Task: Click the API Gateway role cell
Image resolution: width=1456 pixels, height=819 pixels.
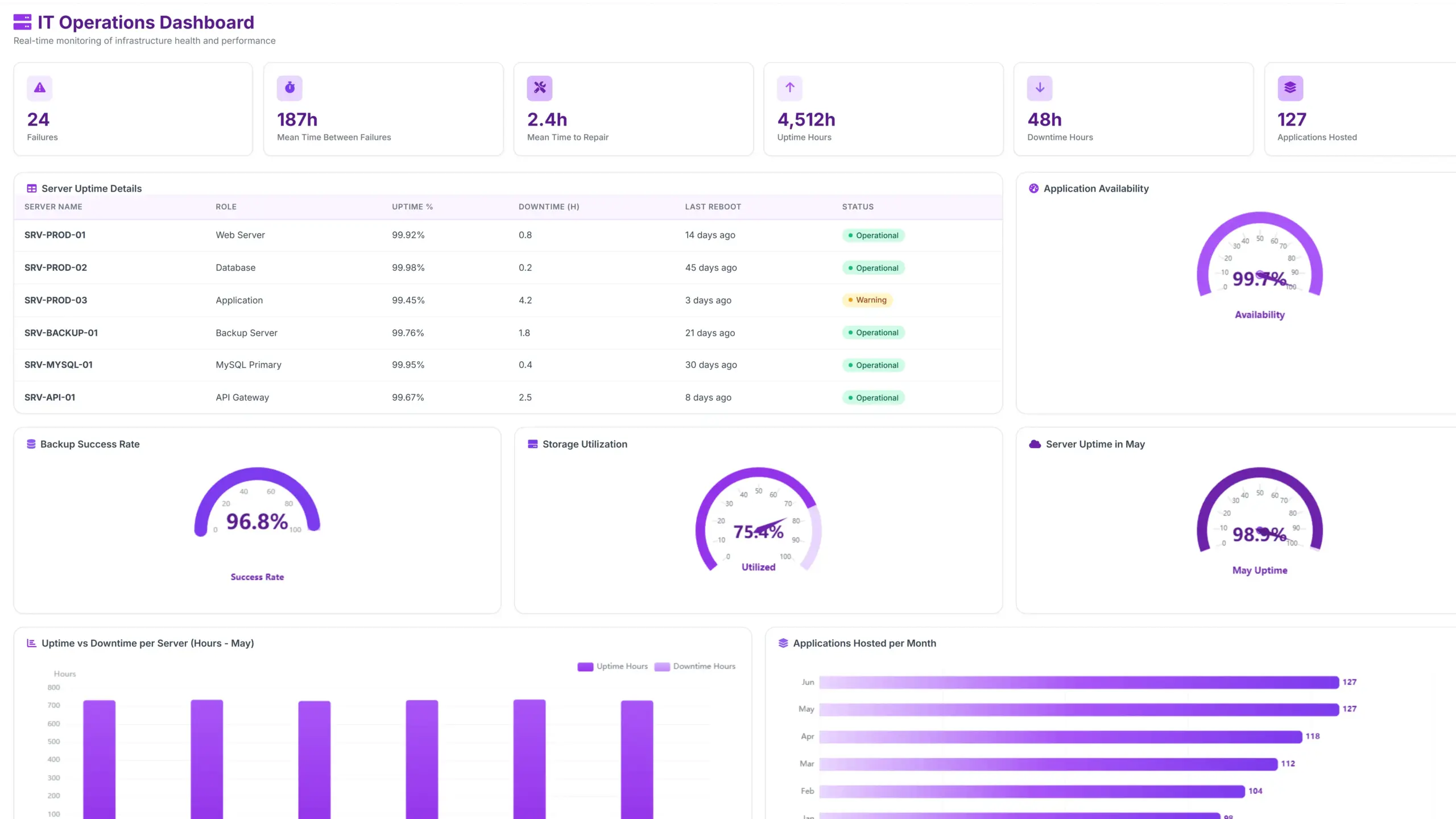Action: click(242, 398)
